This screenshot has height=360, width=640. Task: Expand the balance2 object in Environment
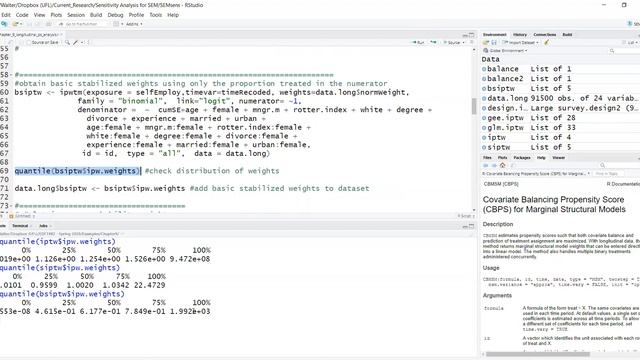pos(484,79)
